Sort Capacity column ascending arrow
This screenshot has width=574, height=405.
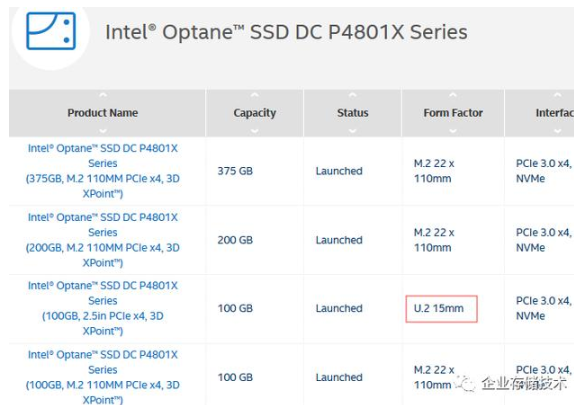(254, 95)
